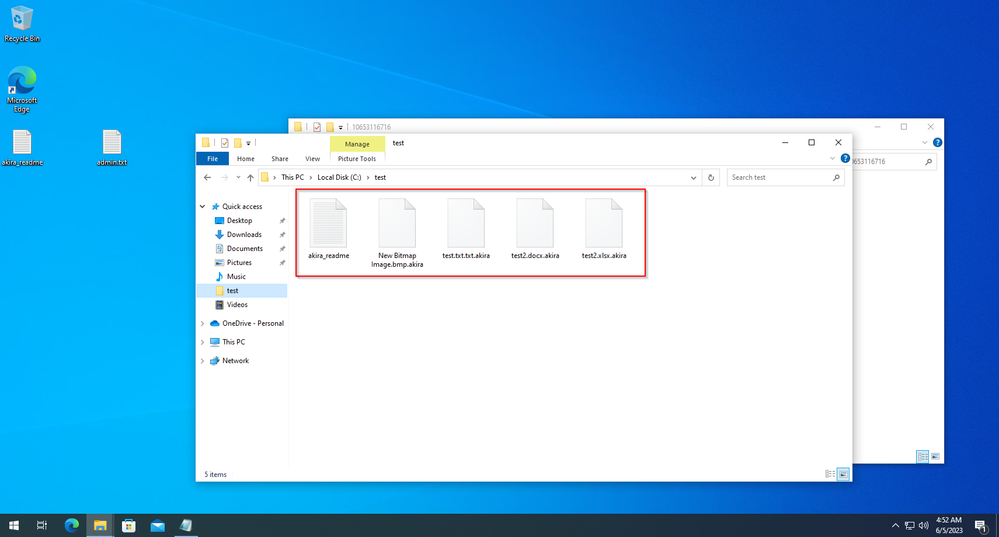Select Music in Quick access
The height and width of the screenshot is (537, 999).
pos(236,276)
